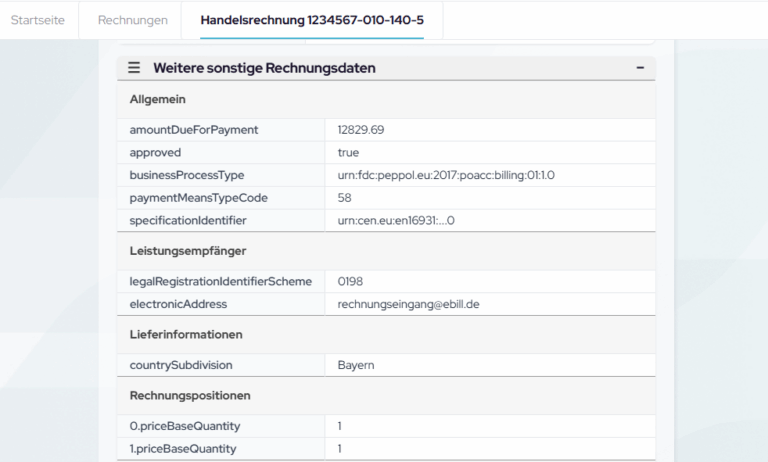The height and width of the screenshot is (462, 768).
Task: Click the paymentMeansTypeCode value 58
Action: click(x=344, y=198)
